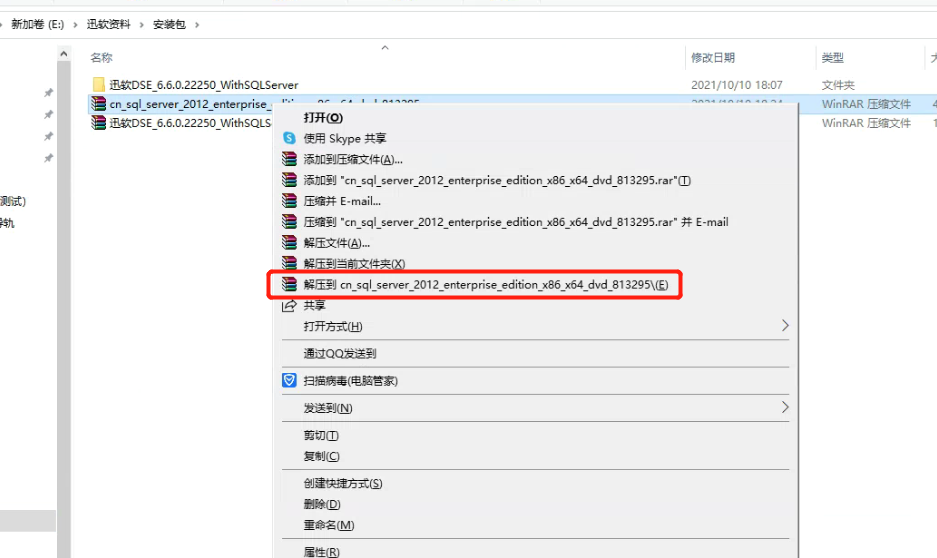Viewport: 937px width, 558px height.
Task: Sort by 类型 column header
Action: tap(832, 58)
